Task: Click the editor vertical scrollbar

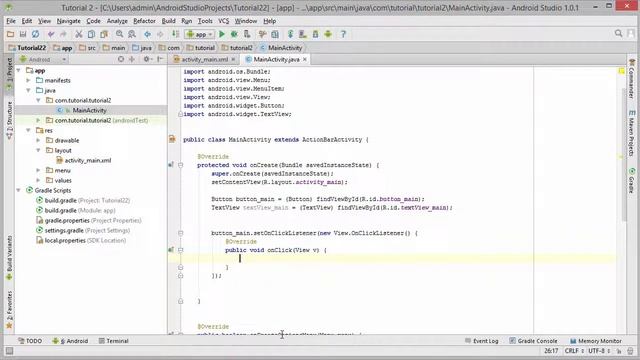Action: 623,155
